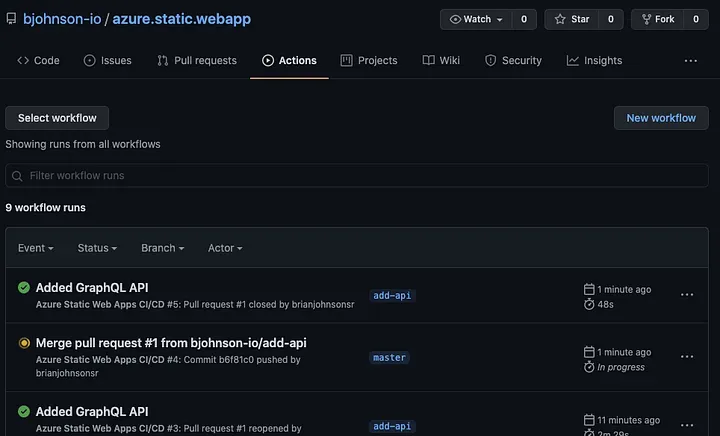View the Insights tab

(x=594, y=61)
